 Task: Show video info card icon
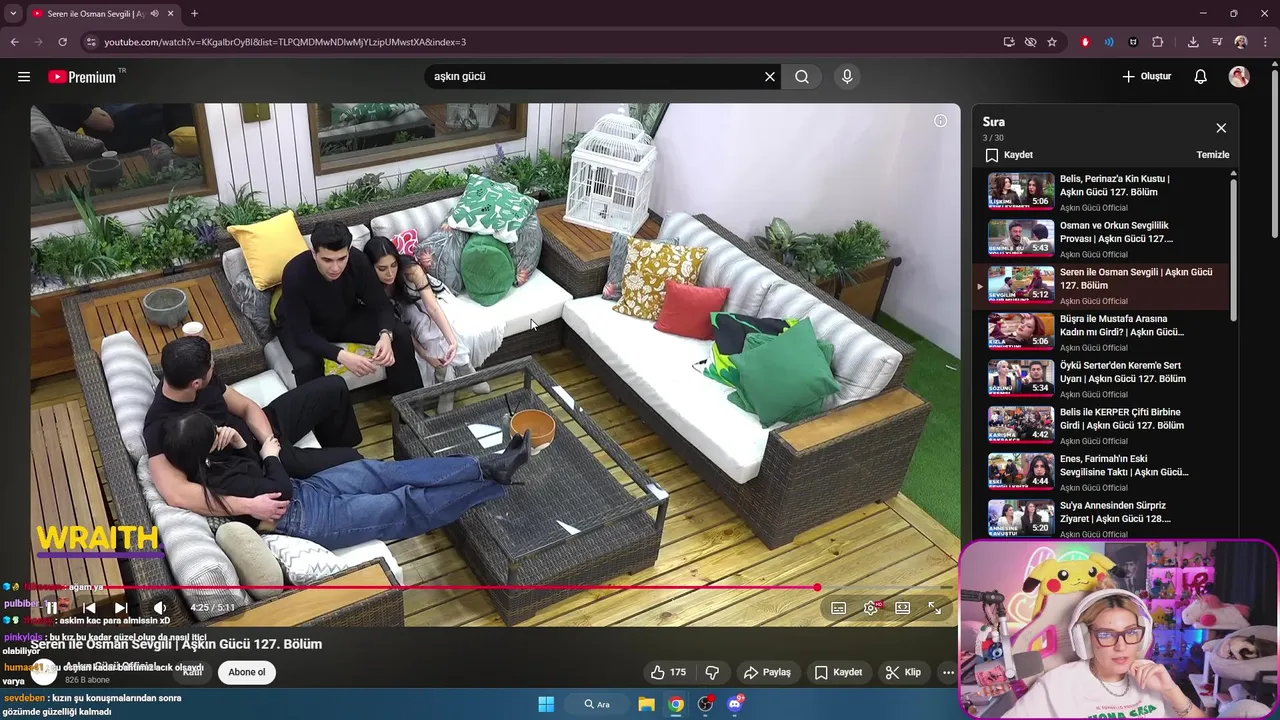[x=940, y=121]
